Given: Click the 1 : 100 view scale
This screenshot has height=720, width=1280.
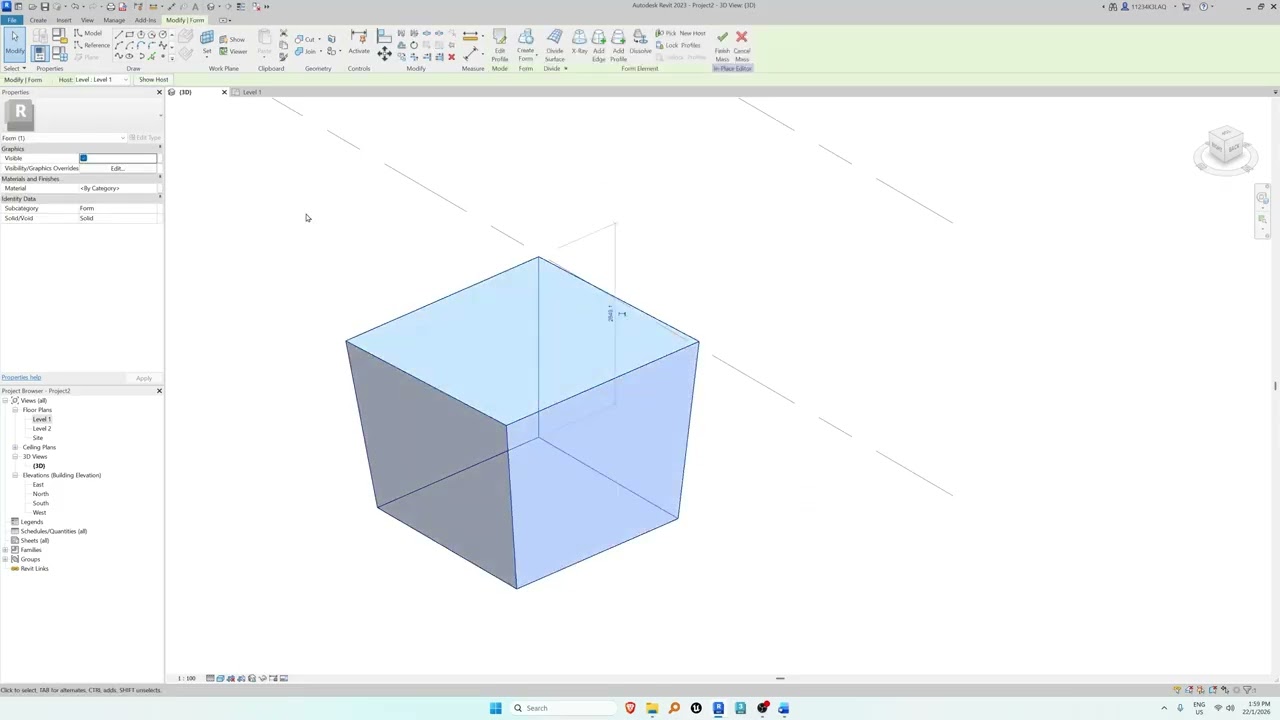Looking at the screenshot, I should point(187,678).
